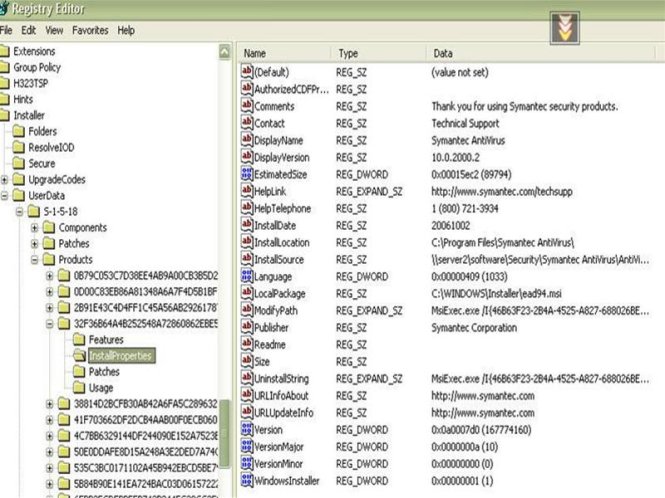Click the tree scrollbar up arrow
Screen dimensions: 665x498
225,52
